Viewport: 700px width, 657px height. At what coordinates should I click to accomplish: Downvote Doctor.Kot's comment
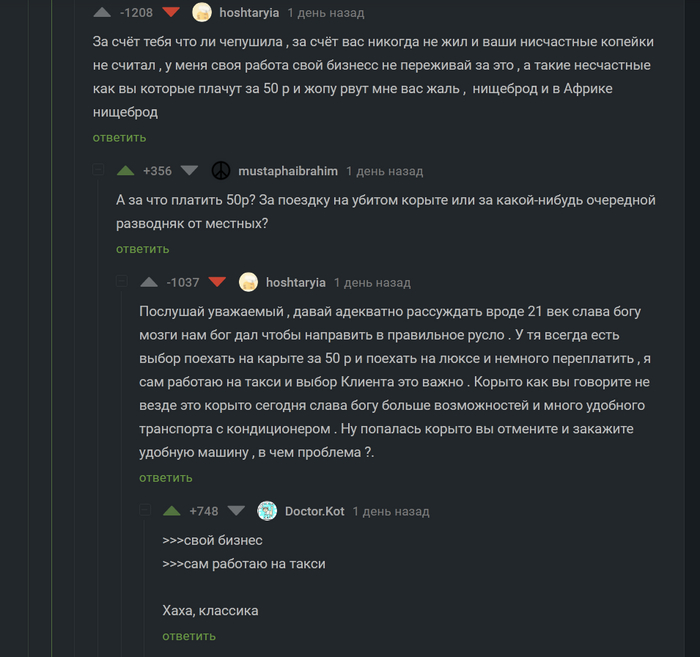tap(236, 511)
